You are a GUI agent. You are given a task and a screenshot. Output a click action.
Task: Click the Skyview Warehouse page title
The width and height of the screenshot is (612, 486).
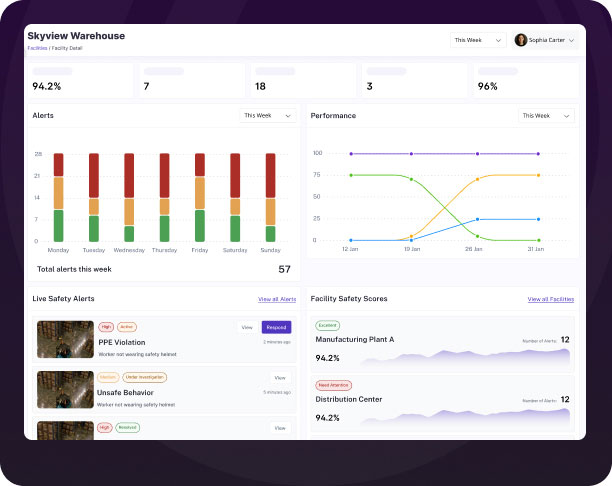(x=76, y=36)
